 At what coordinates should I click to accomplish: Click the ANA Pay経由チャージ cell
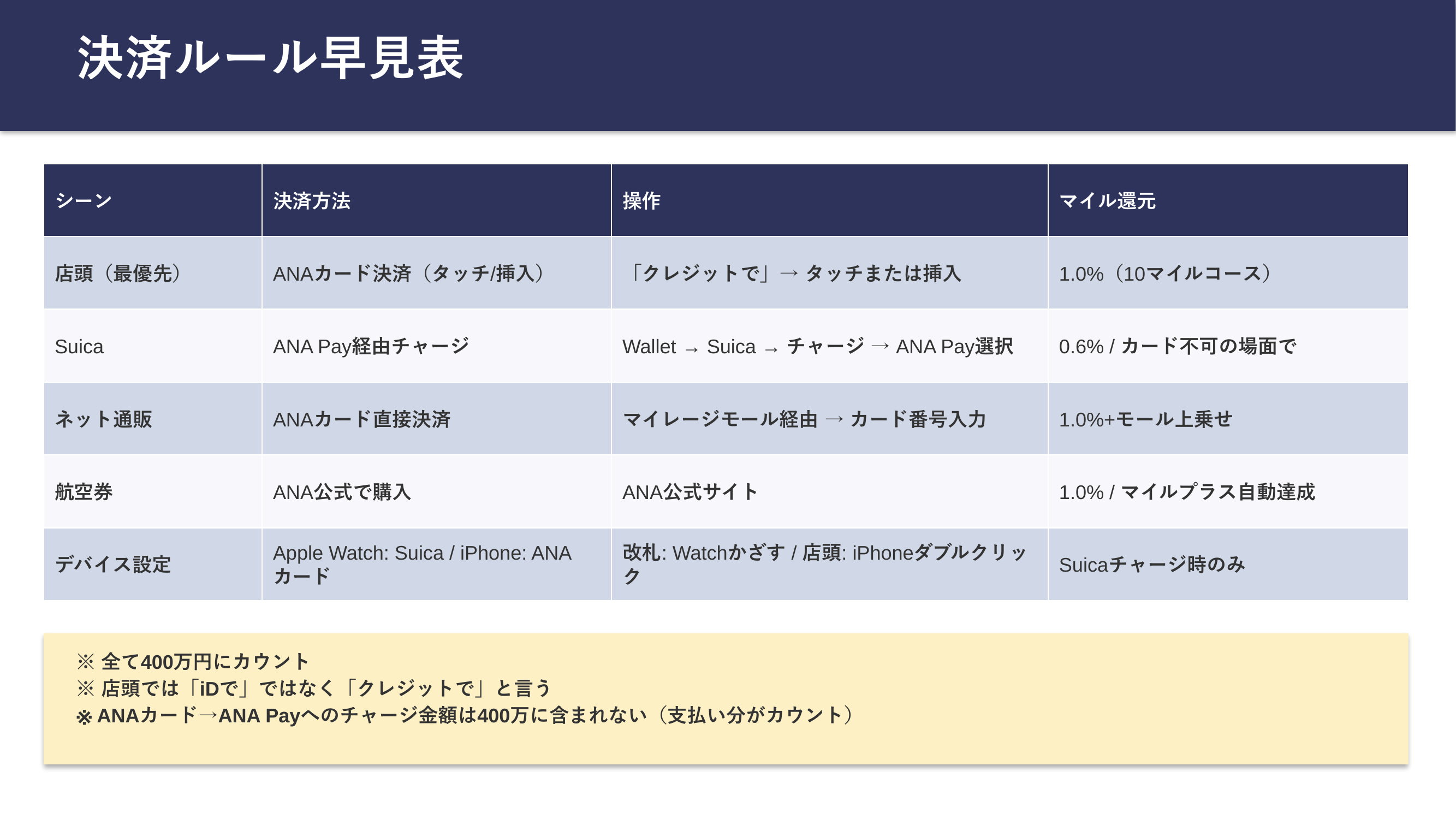tap(371, 347)
